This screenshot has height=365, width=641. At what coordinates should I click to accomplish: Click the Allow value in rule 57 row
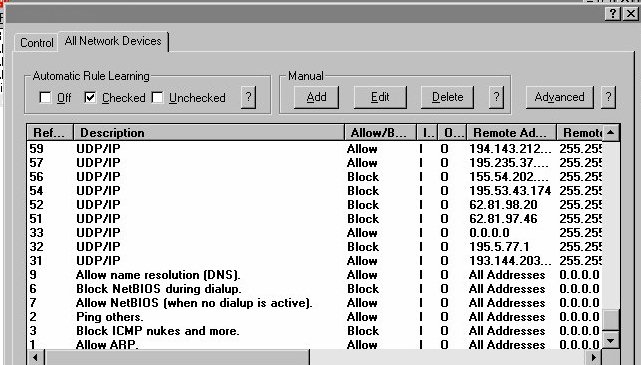coord(362,163)
